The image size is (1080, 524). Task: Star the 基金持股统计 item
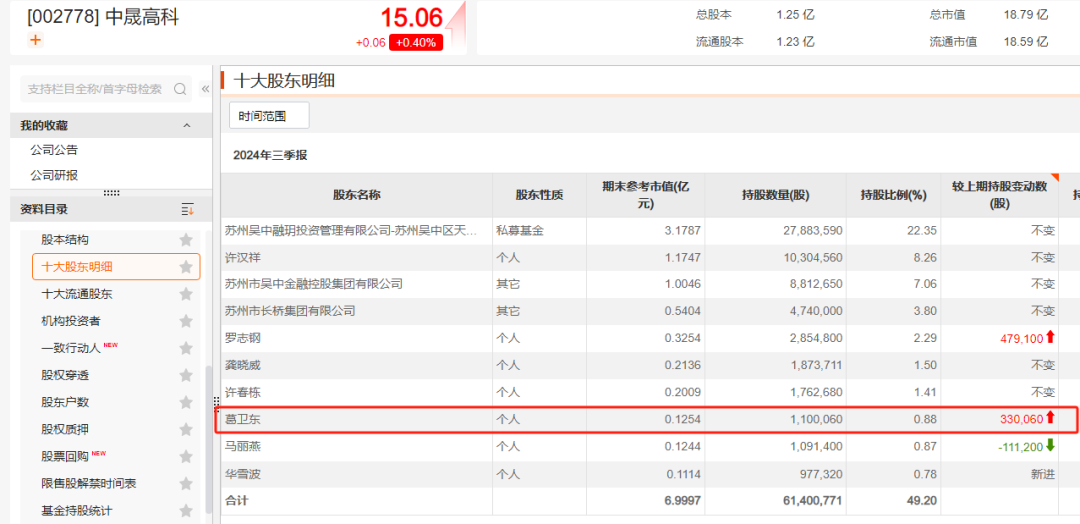[x=186, y=511]
